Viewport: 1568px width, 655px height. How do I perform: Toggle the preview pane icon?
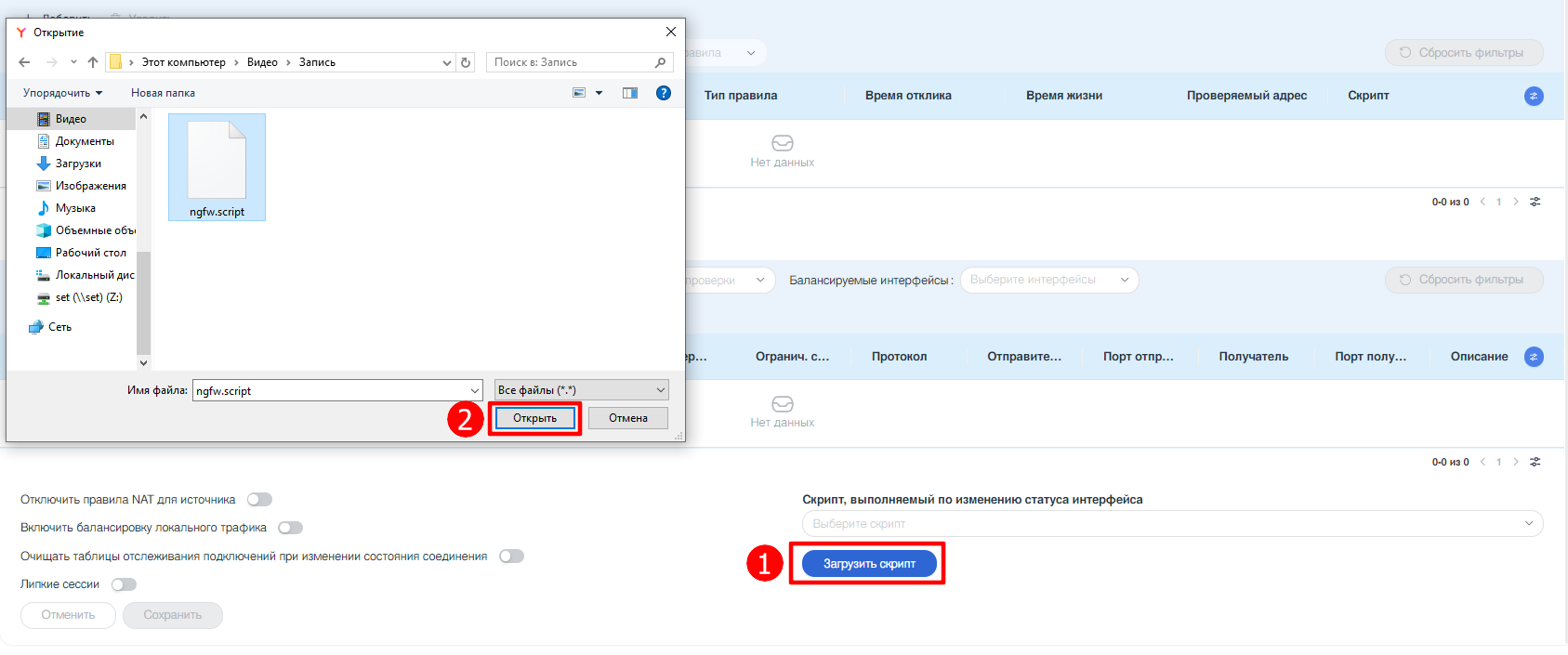[630, 93]
